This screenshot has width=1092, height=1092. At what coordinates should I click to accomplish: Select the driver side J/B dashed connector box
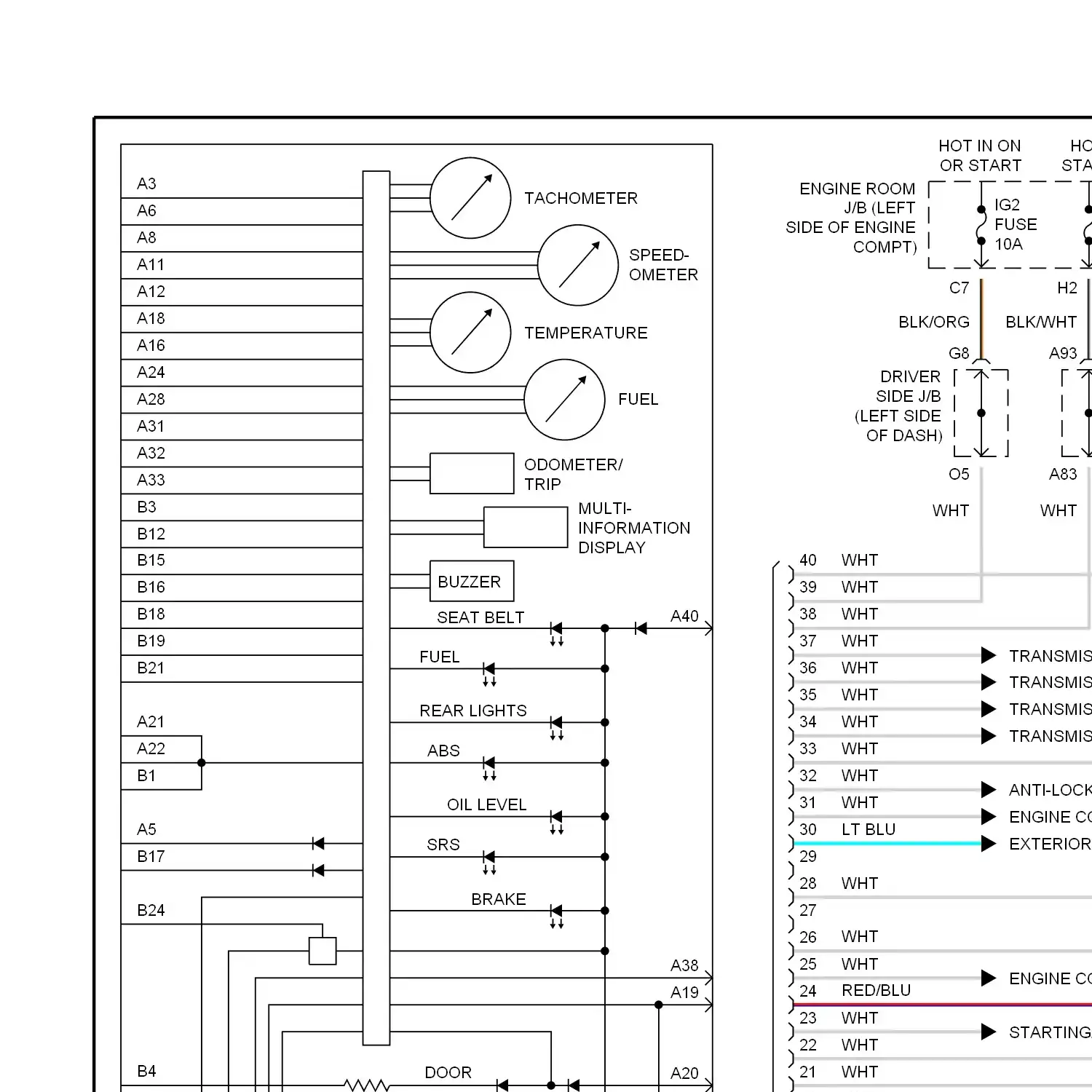point(981,413)
